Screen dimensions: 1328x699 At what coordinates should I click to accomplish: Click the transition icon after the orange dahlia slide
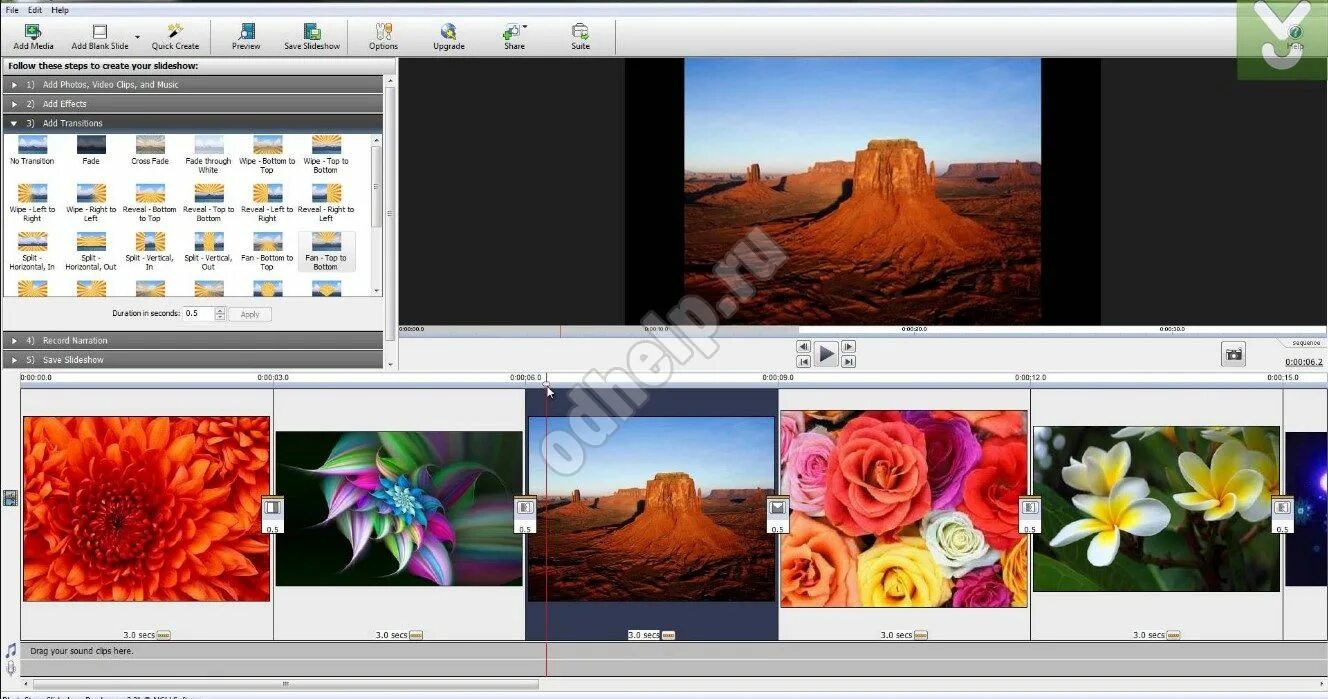(x=272, y=508)
